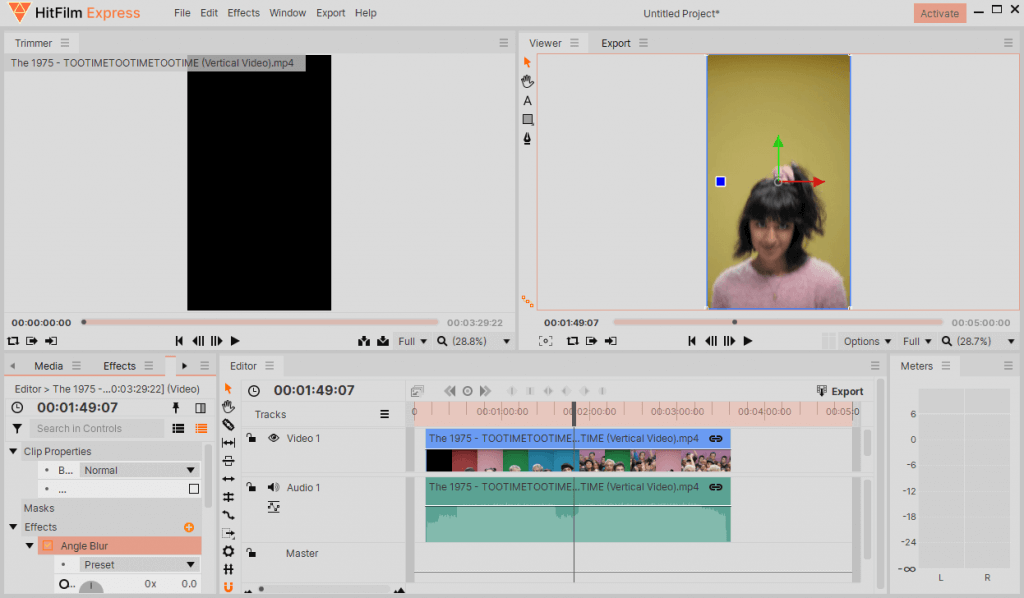Toggle lock on Audio 1 track
This screenshot has width=1024, height=598.
(x=251, y=486)
